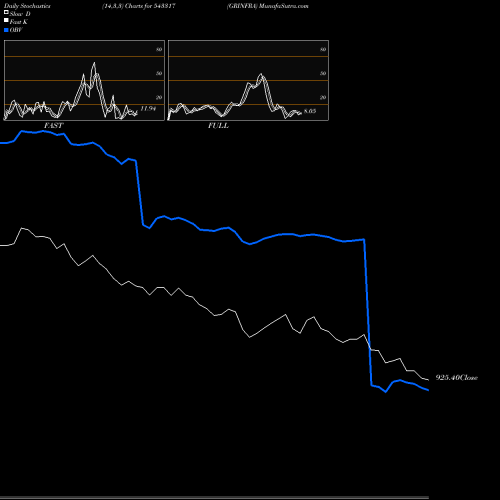Click the '(14,3,3) Charts for 543317' text

click(x=139, y=6)
